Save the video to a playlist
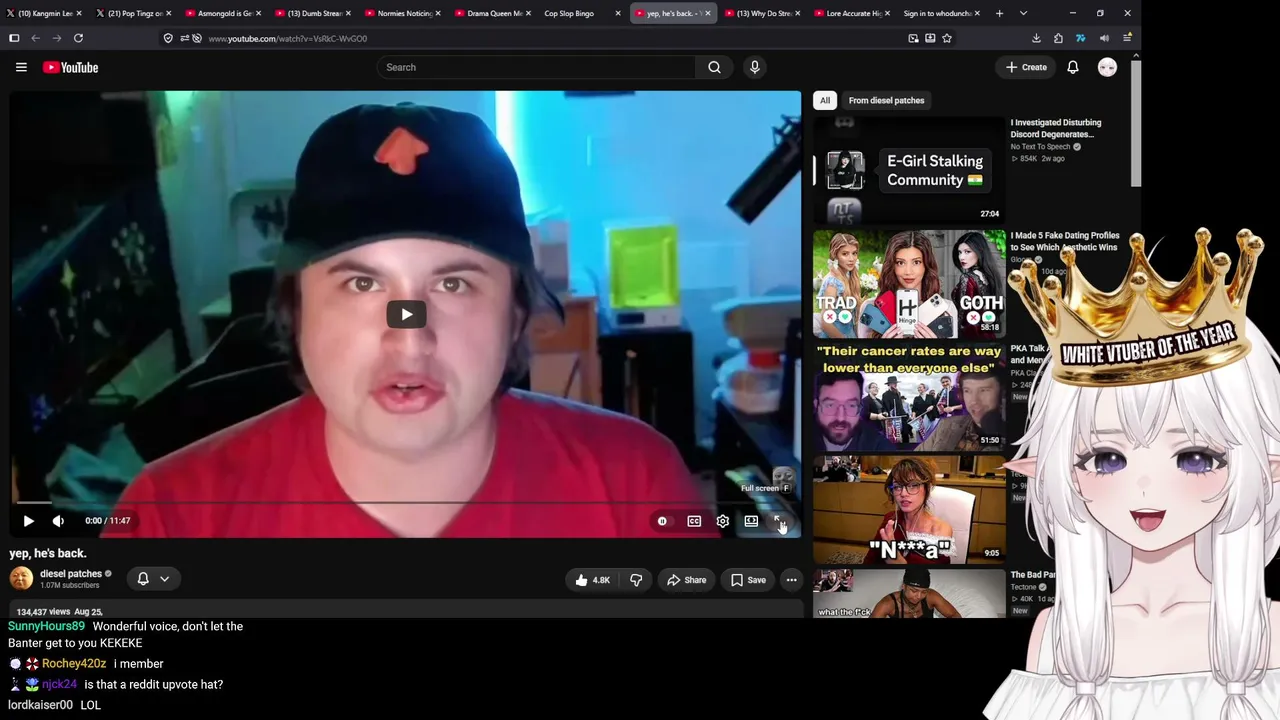This screenshot has height=720, width=1280. (x=748, y=580)
